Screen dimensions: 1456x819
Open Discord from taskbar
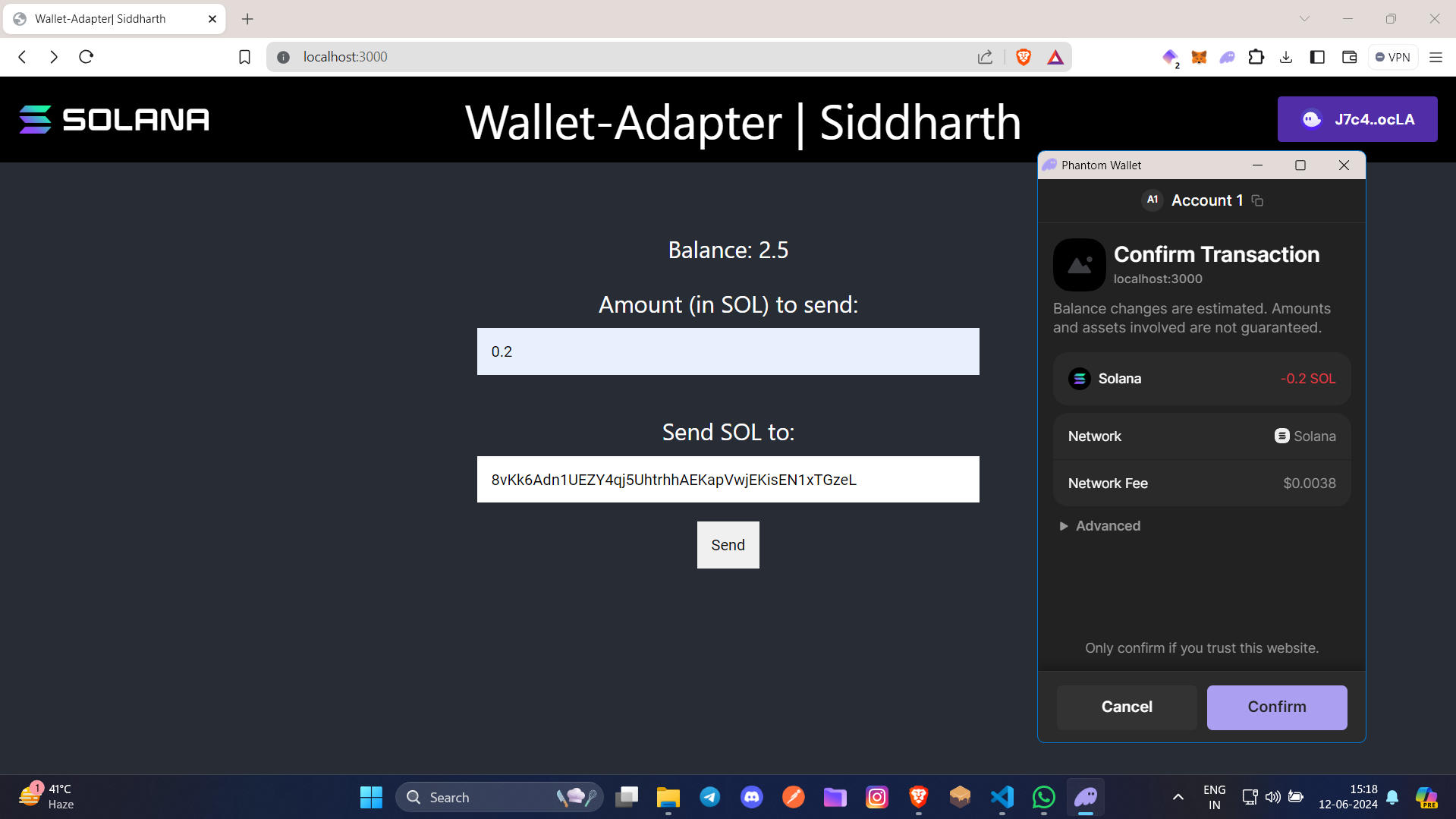751,797
